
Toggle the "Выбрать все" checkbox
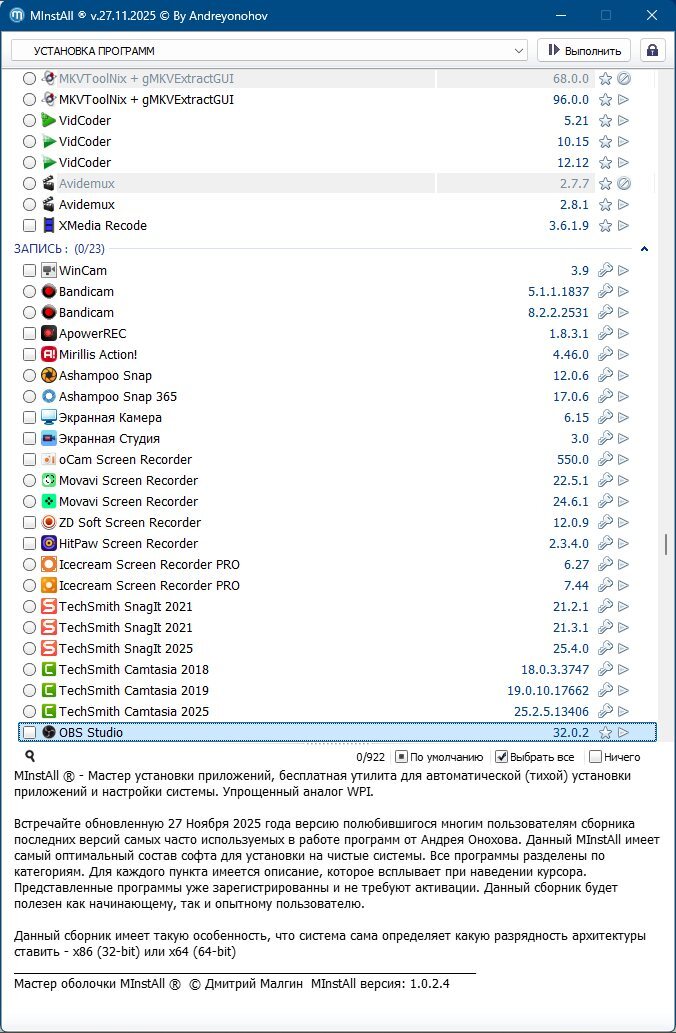point(502,757)
